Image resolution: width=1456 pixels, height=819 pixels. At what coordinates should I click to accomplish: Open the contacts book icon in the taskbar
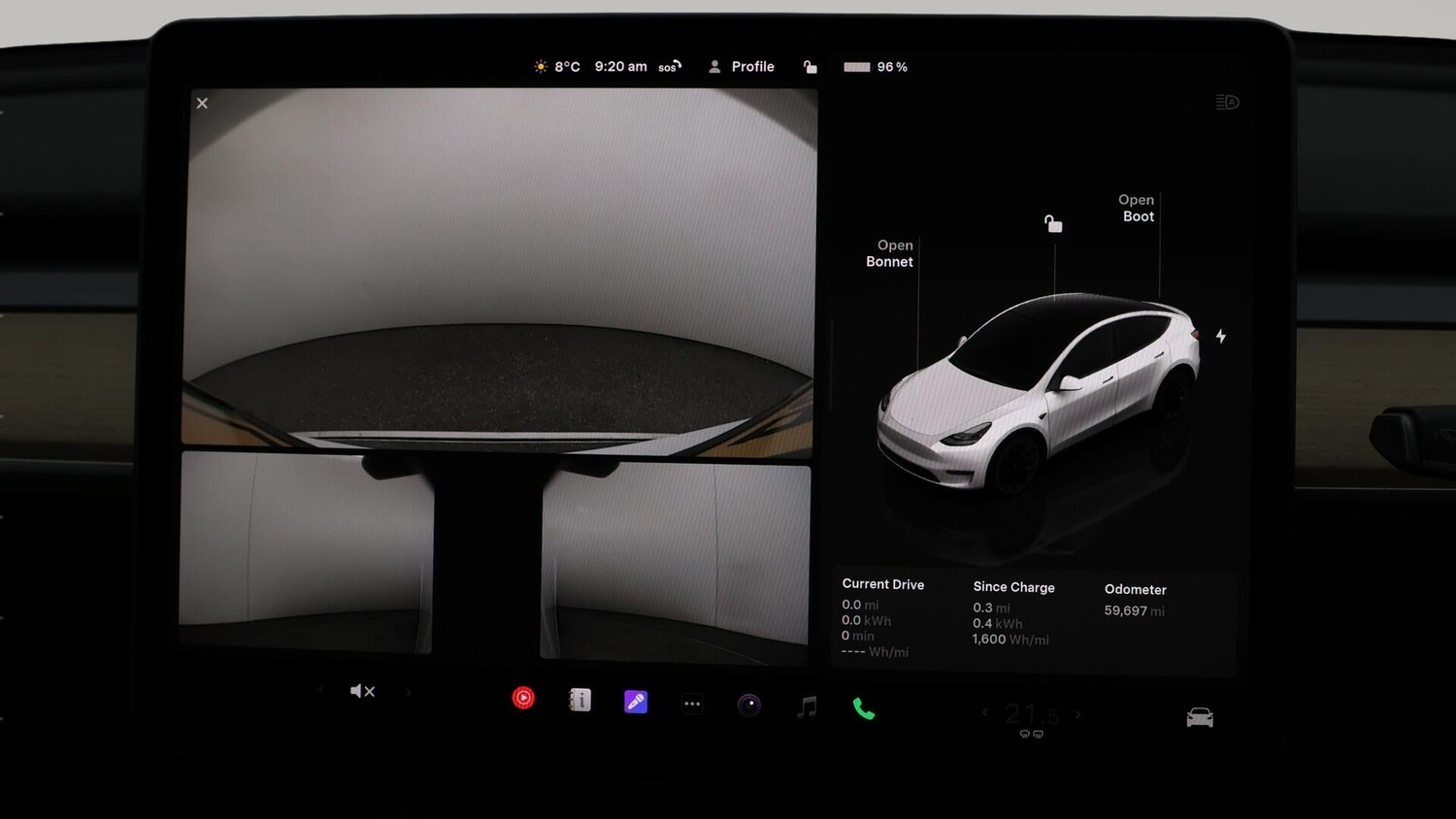pyautogui.click(x=579, y=700)
